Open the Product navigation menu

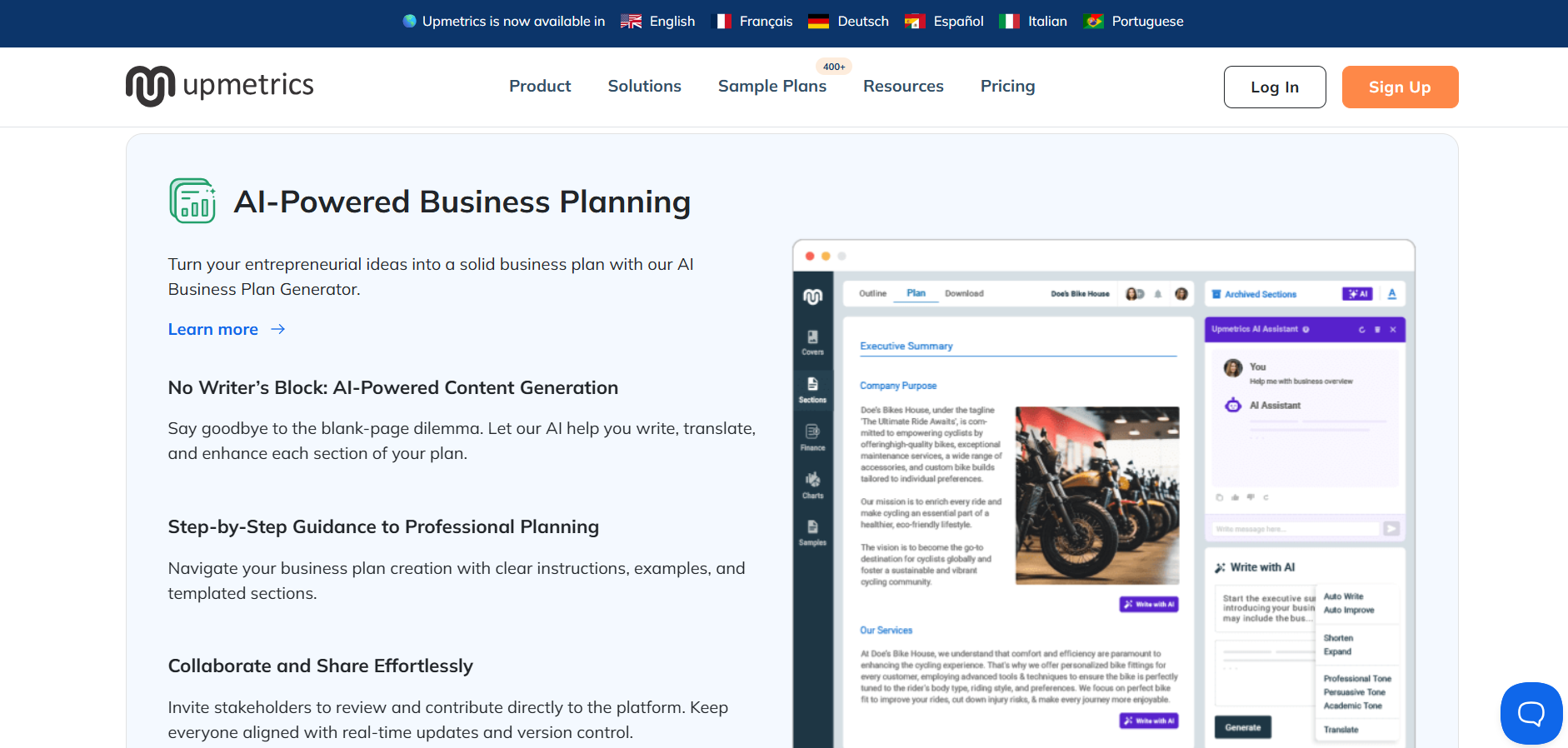tap(540, 86)
